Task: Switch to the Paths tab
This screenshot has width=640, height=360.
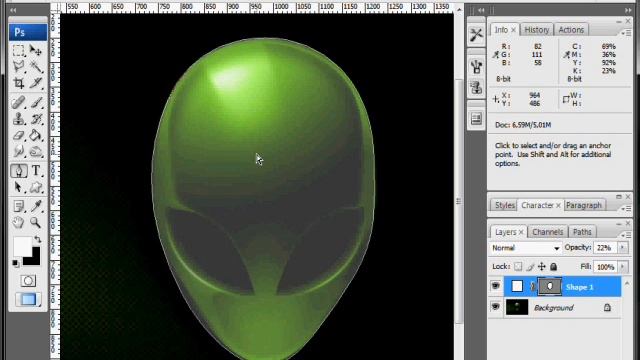Action: 582,232
